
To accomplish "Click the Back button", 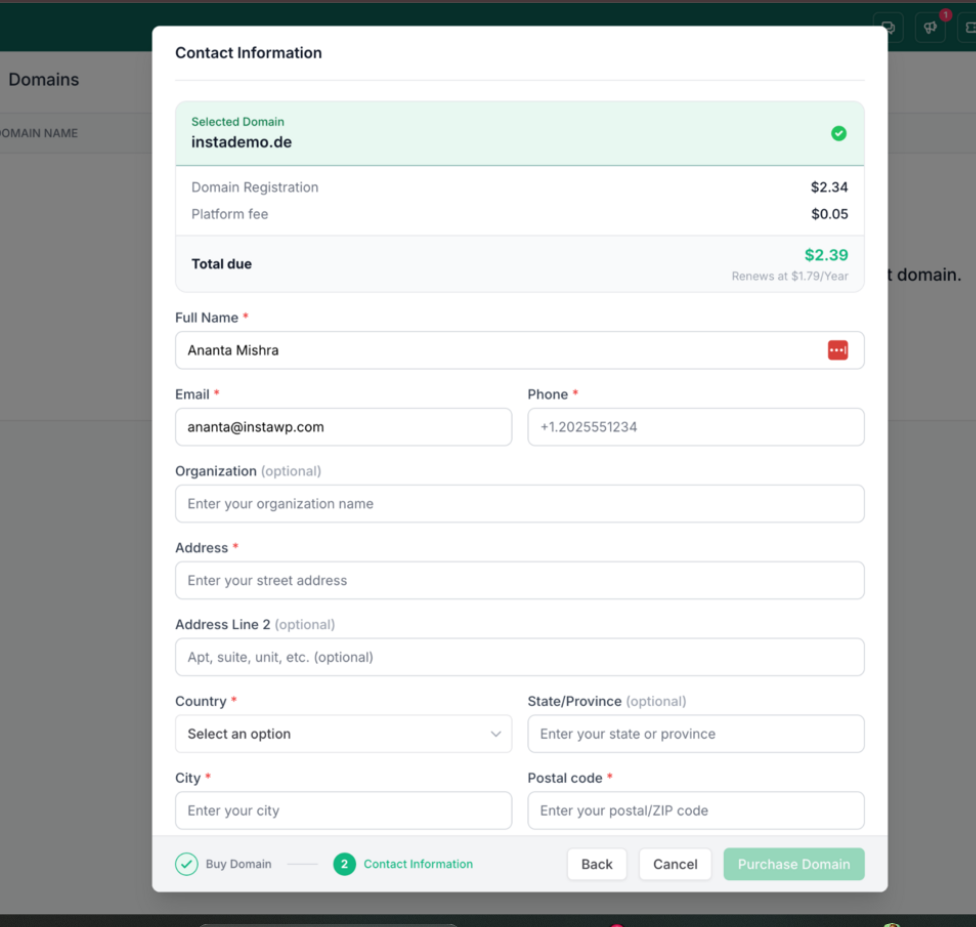I will (596, 863).
